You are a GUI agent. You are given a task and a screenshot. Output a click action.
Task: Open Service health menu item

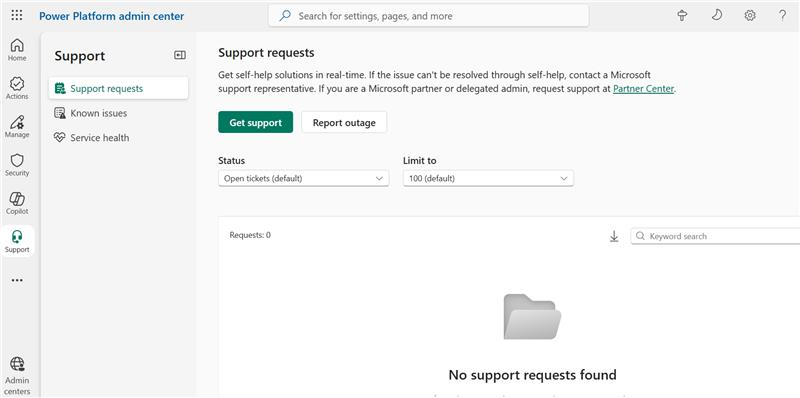(118, 137)
